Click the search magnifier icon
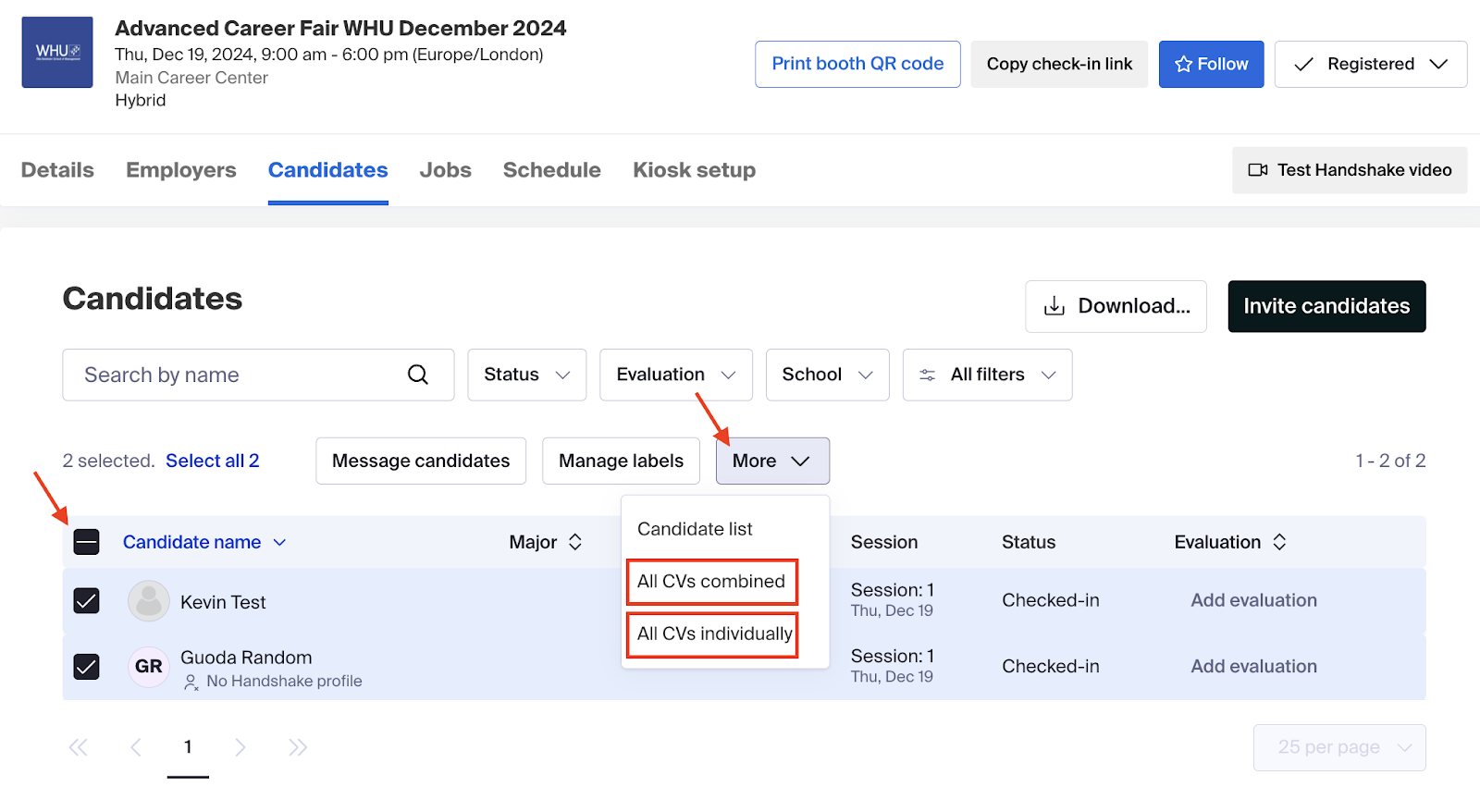This screenshot has height=812, width=1480. [x=418, y=375]
